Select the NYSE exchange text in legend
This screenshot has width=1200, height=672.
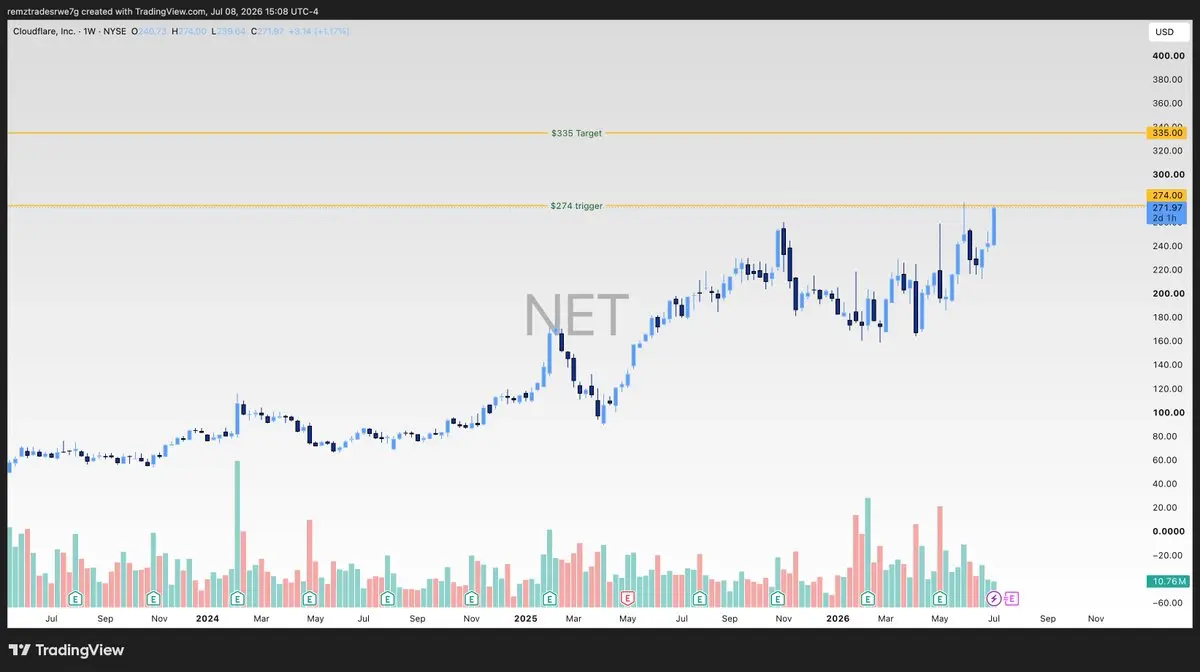pyautogui.click(x=115, y=32)
